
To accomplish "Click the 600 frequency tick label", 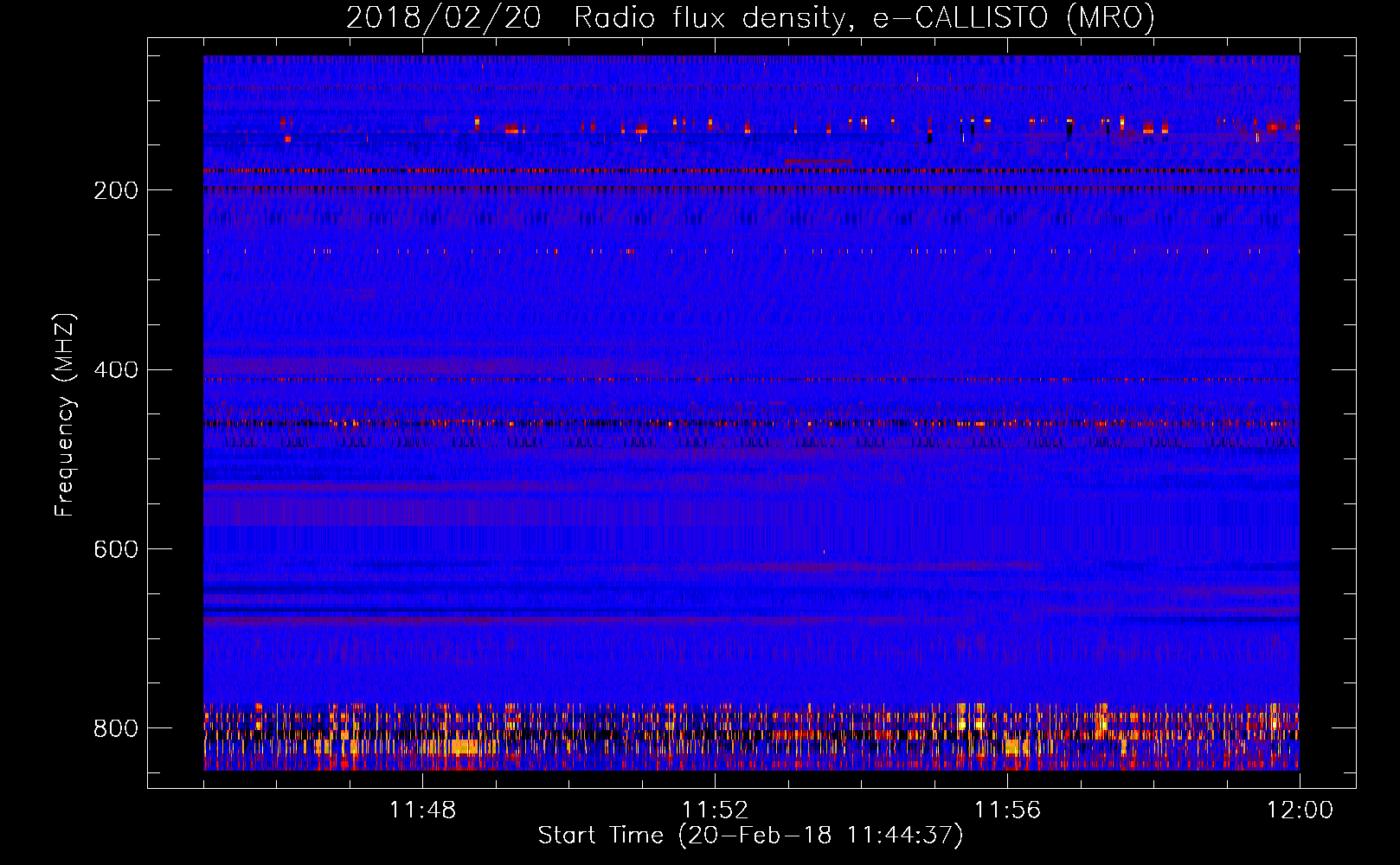I will (116, 549).
